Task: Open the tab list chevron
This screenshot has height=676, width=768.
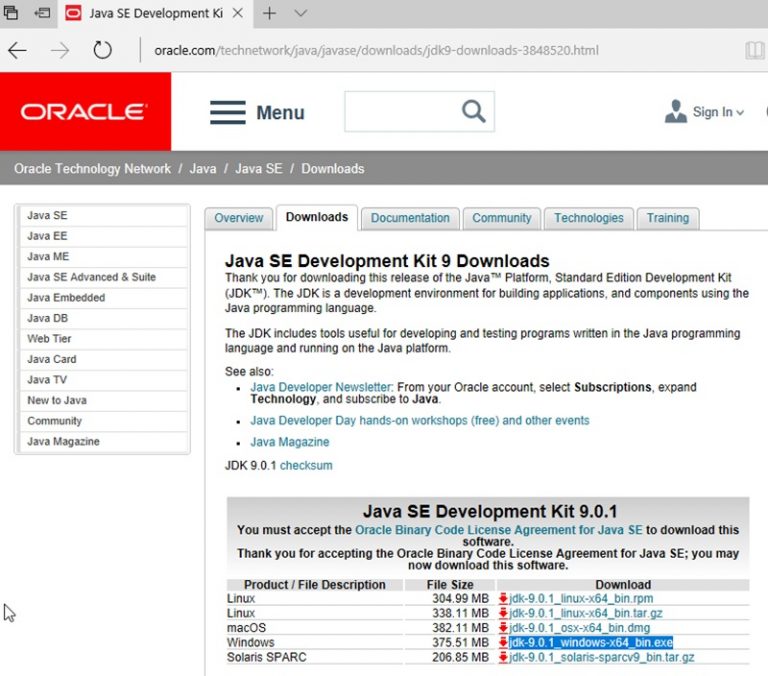Action: (x=300, y=14)
